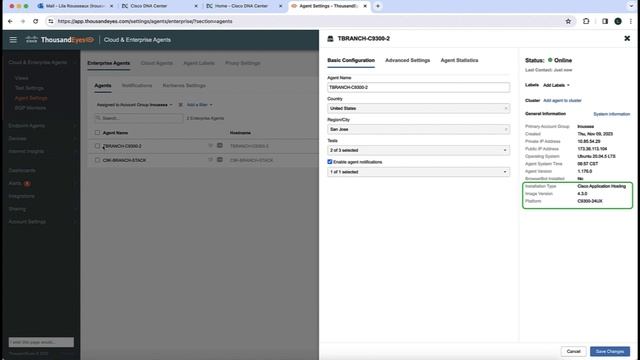The width and height of the screenshot is (640, 360).
Task: Close the TBRANCH-C9300-2 panel with the X
Action: (x=627, y=38)
